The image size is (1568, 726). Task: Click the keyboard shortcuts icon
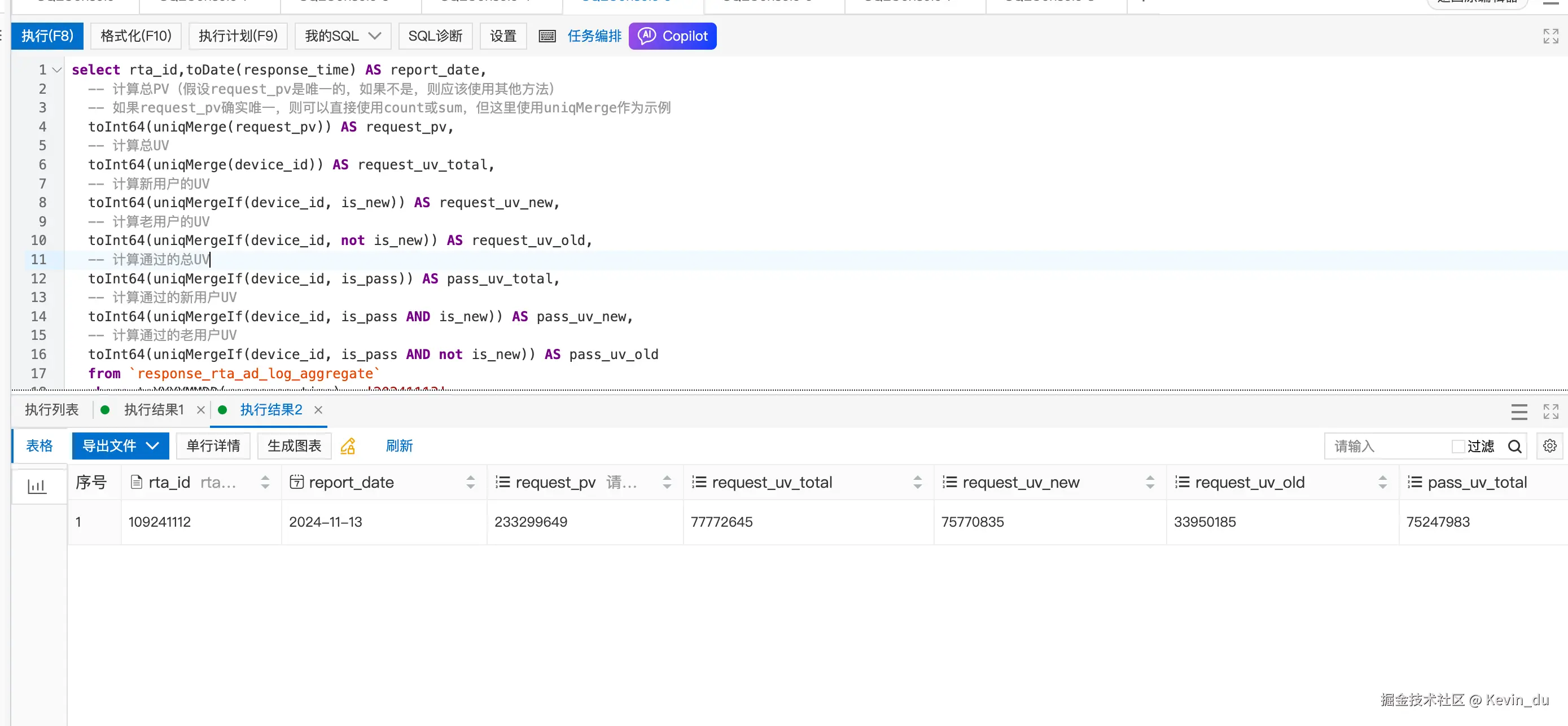(x=546, y=36)
